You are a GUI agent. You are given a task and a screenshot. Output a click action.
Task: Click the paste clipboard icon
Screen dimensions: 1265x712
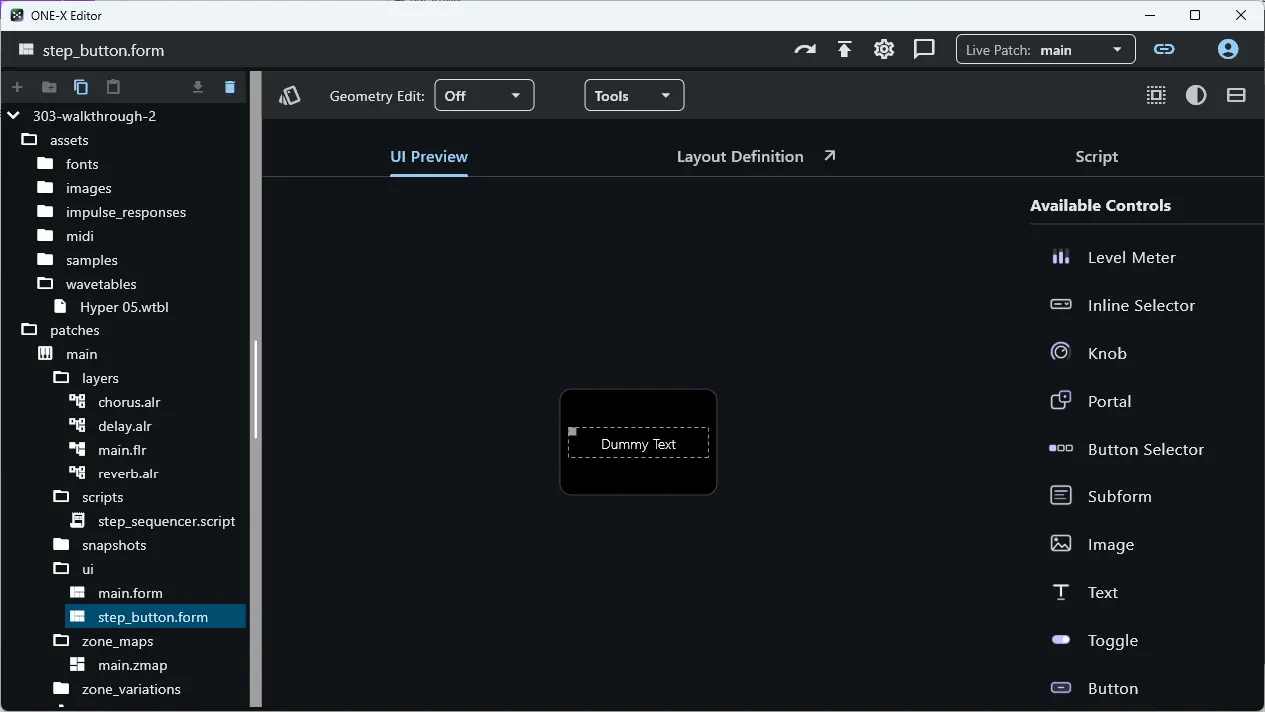coord(113,87)
